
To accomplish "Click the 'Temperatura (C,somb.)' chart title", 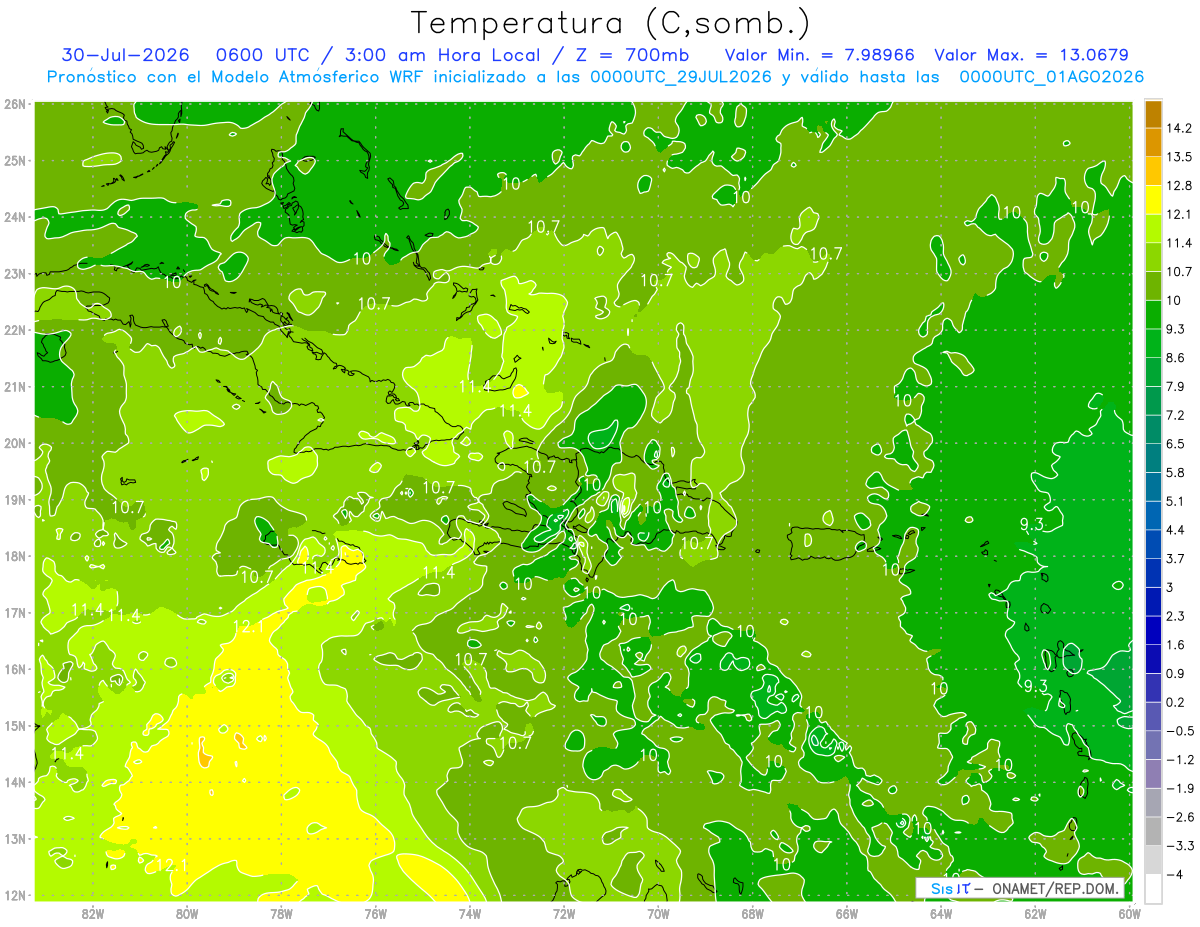I will 611,22.
